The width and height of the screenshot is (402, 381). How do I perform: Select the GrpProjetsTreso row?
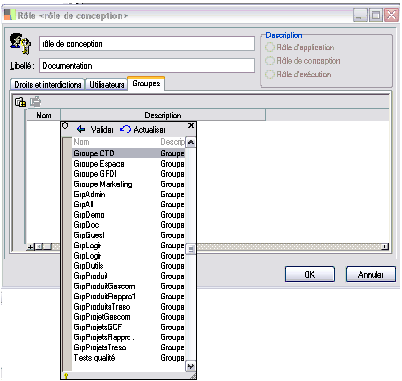[129, 347]
